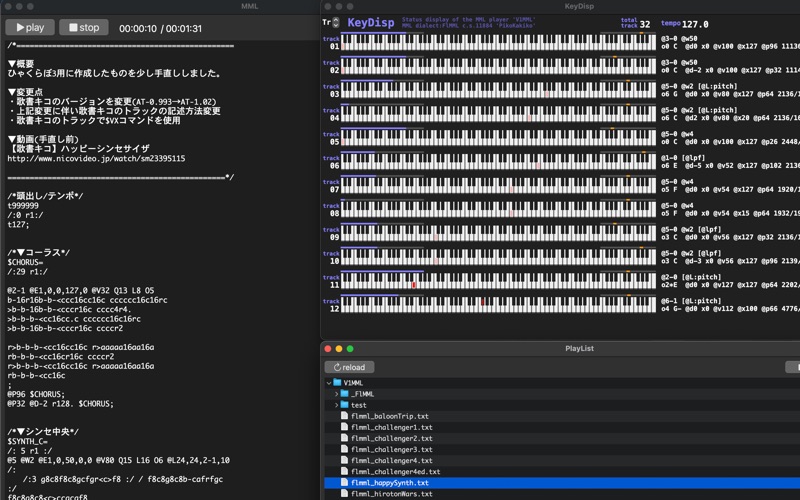Click the track 08 piano keyboard
800x500 pixels.
(x=498, y=209)
